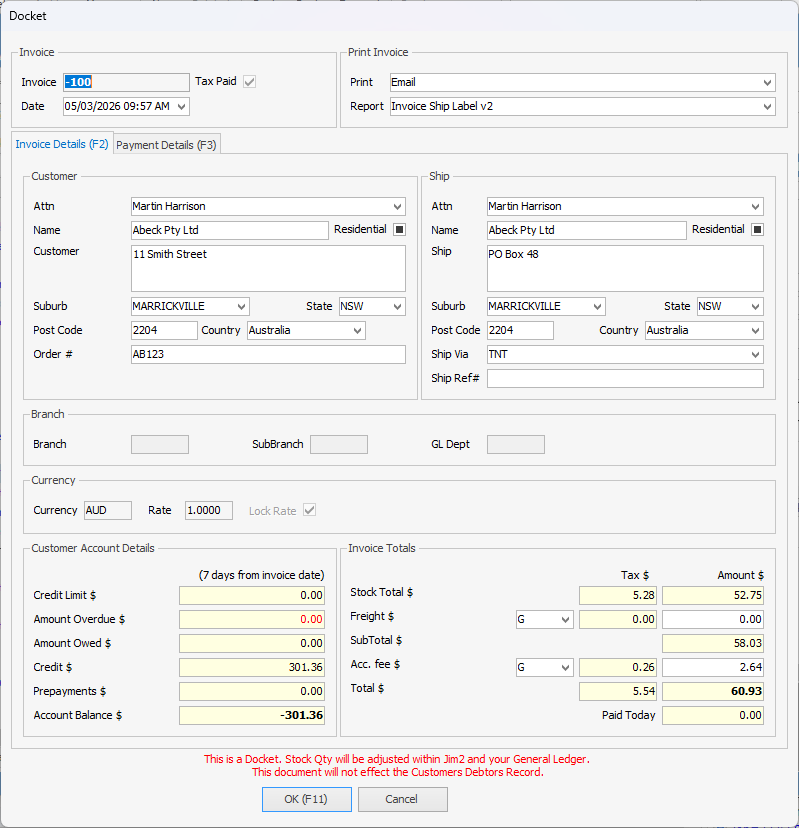The width and height of the screenshot is (799, 828).
Task: Open Freight tax code dropdown
Action: 566,619
